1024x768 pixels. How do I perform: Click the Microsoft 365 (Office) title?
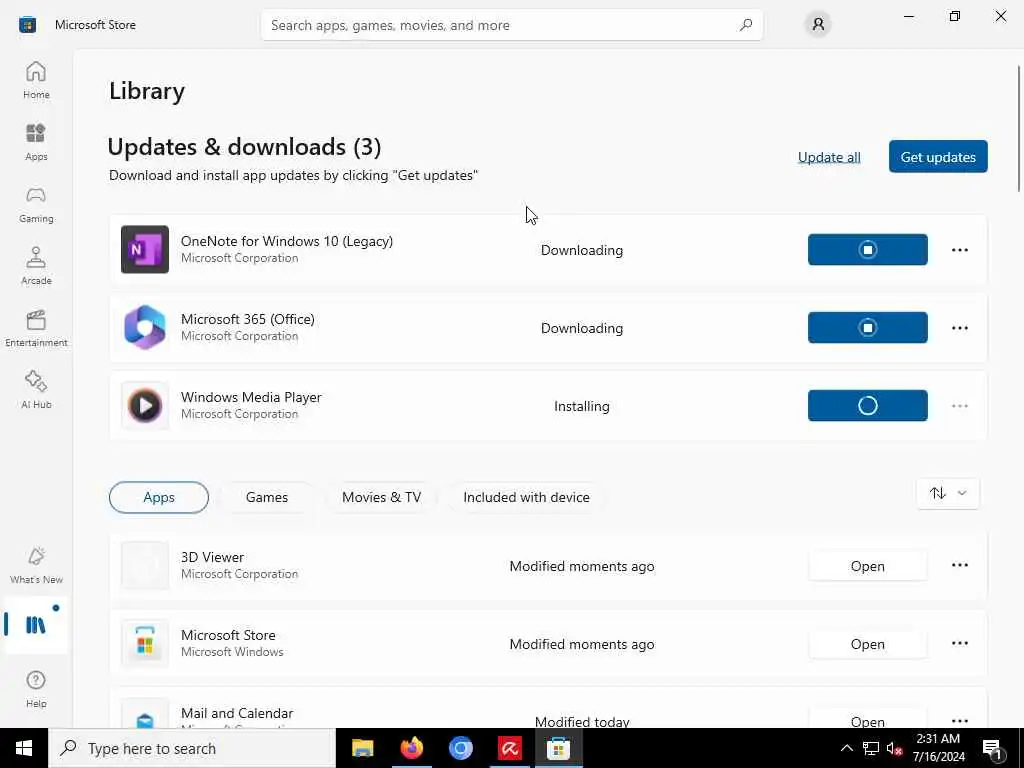[x=248, y=319]
